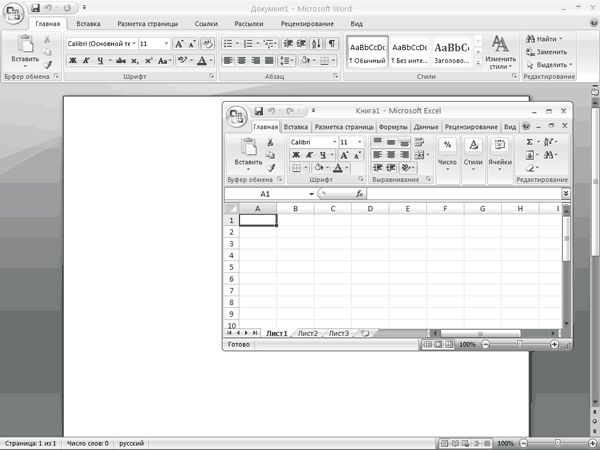Click the Word Office button
600x450 pixels.
coord(13,13)
